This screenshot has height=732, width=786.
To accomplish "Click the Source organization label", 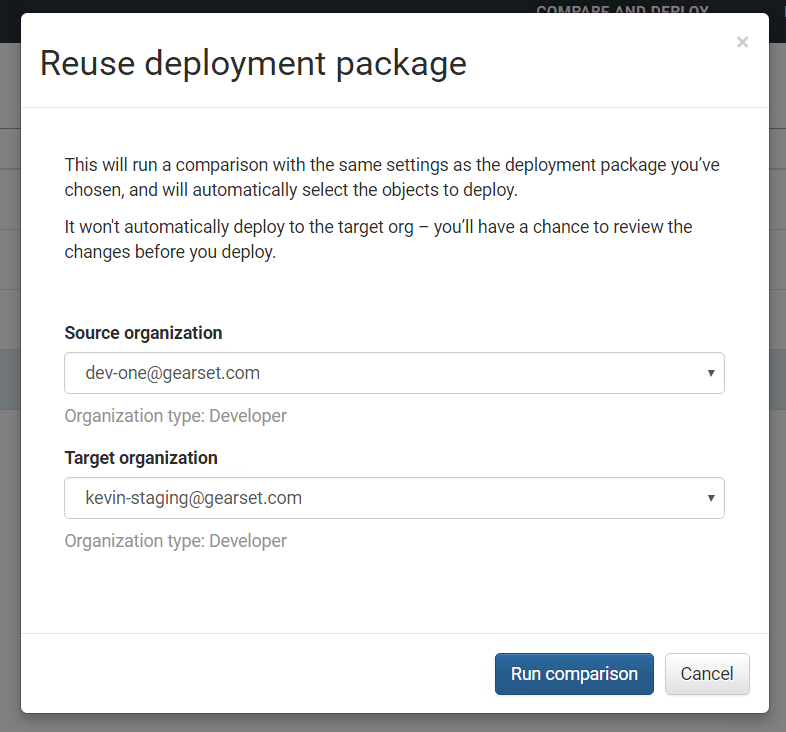I will pos(143,333).
